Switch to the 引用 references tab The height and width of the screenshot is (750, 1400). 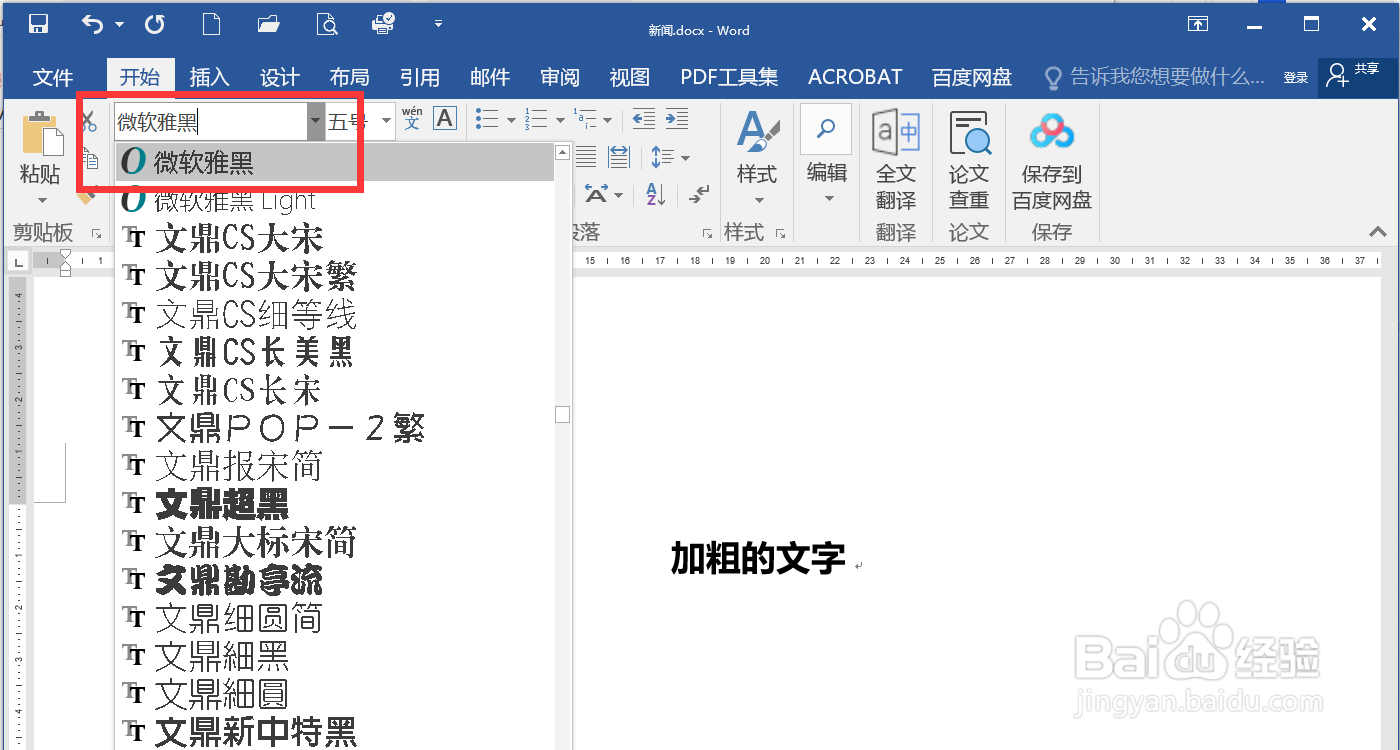click(x=419, y=77)
